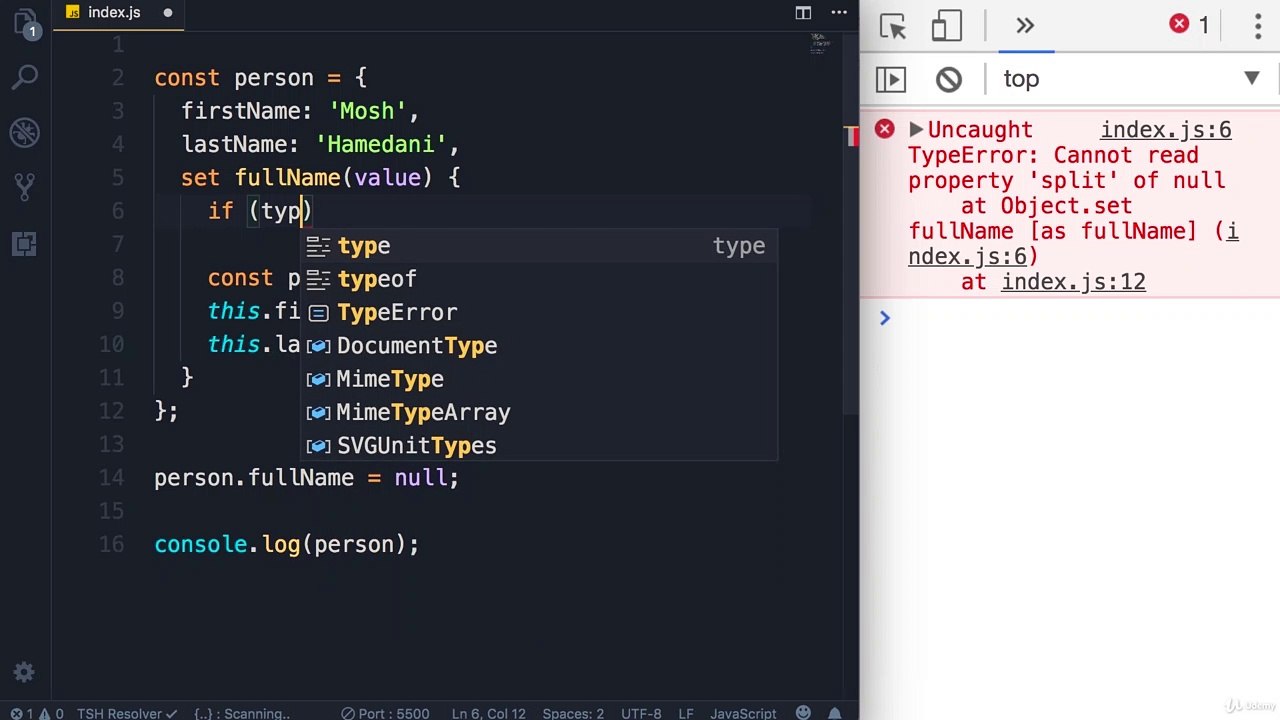Click the word person on line 2
1280x720 pixels.
[x=274, y=78]
